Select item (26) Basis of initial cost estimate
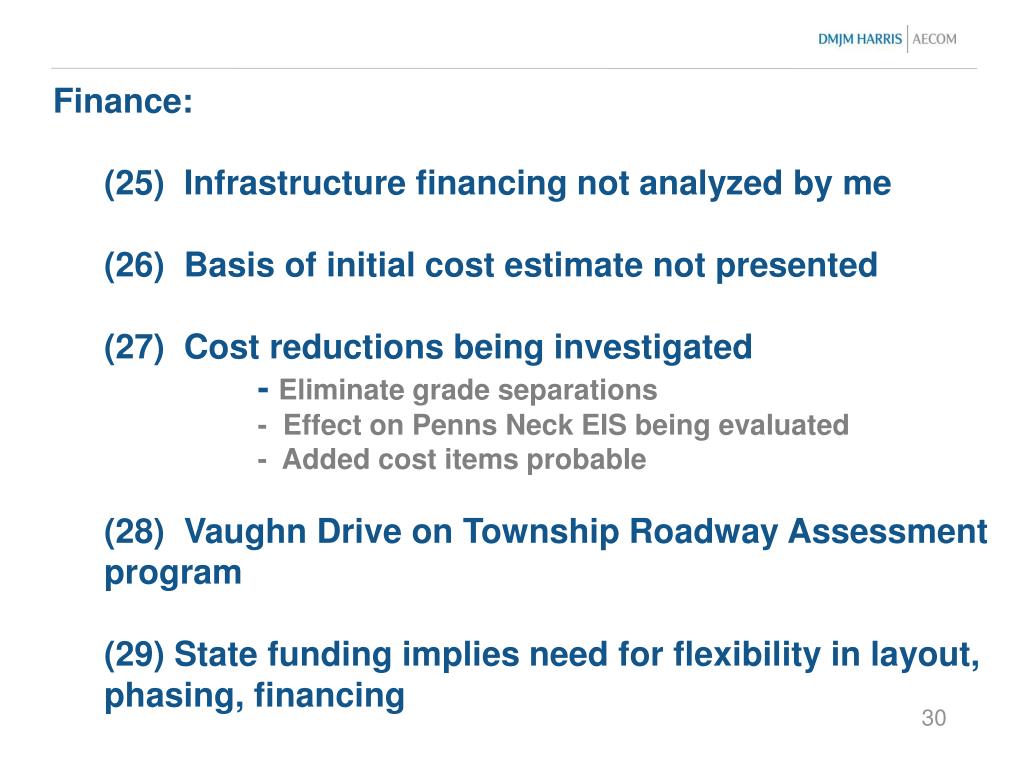This screenshot has width=1024, height=768. click(x=490, y=266)
